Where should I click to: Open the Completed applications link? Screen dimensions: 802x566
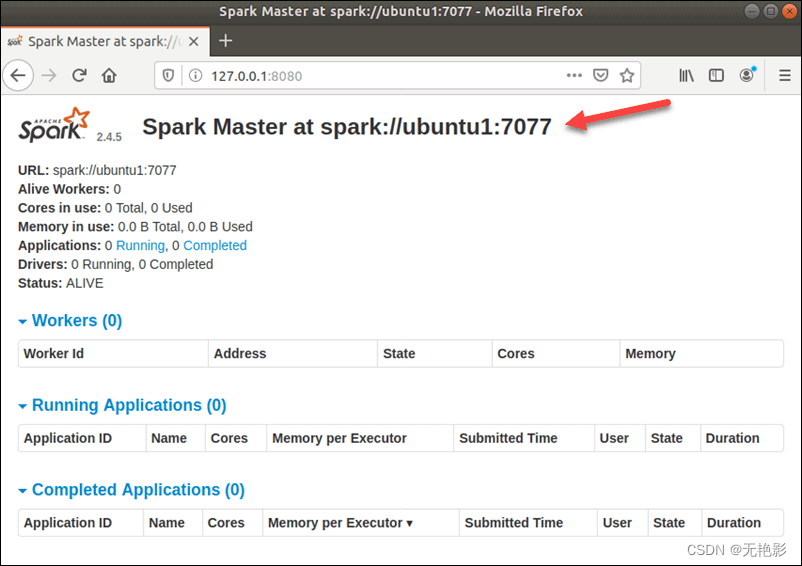pos(215,245)
